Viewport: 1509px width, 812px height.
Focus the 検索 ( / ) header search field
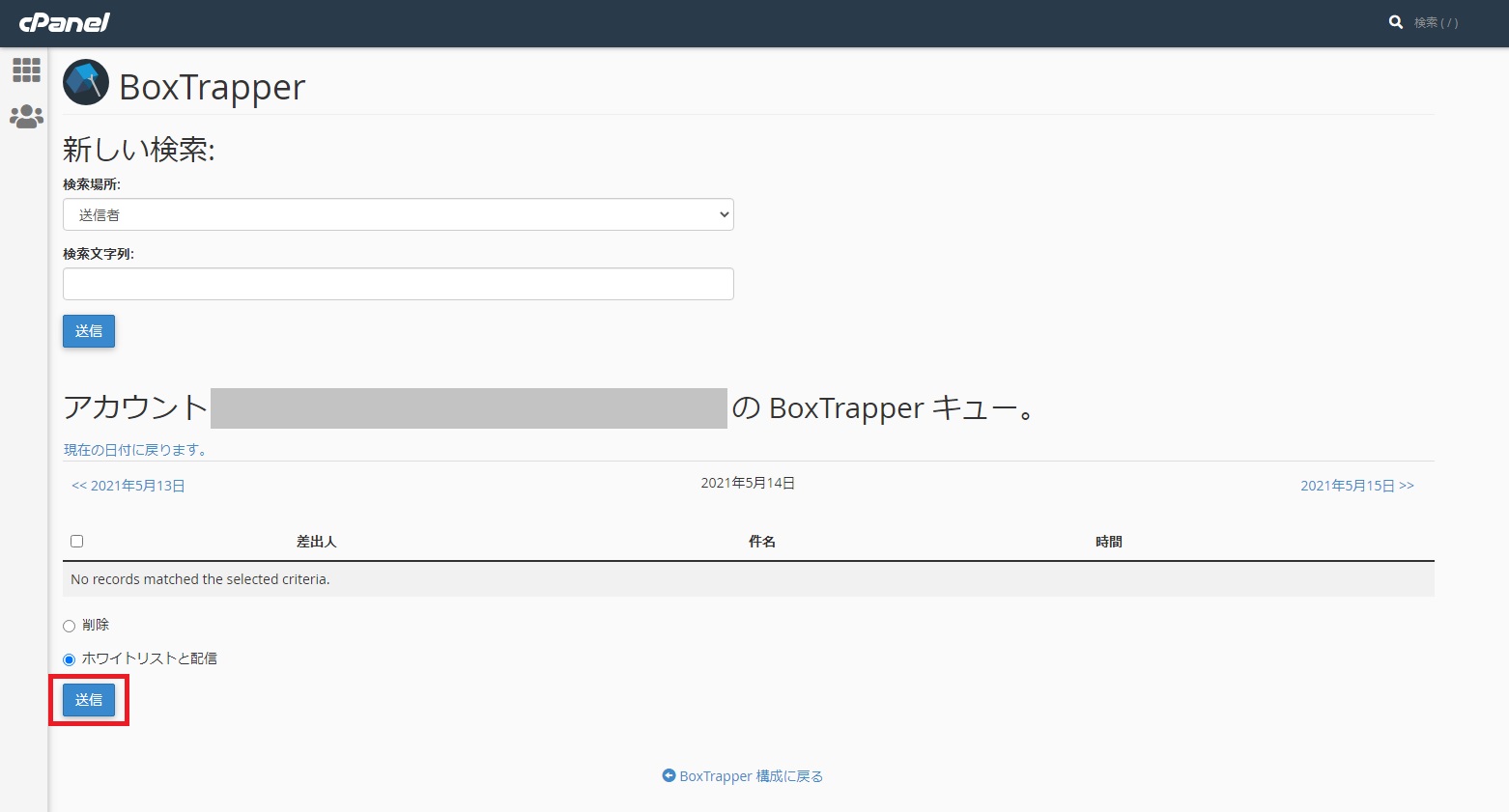(x=1437, y=22)
